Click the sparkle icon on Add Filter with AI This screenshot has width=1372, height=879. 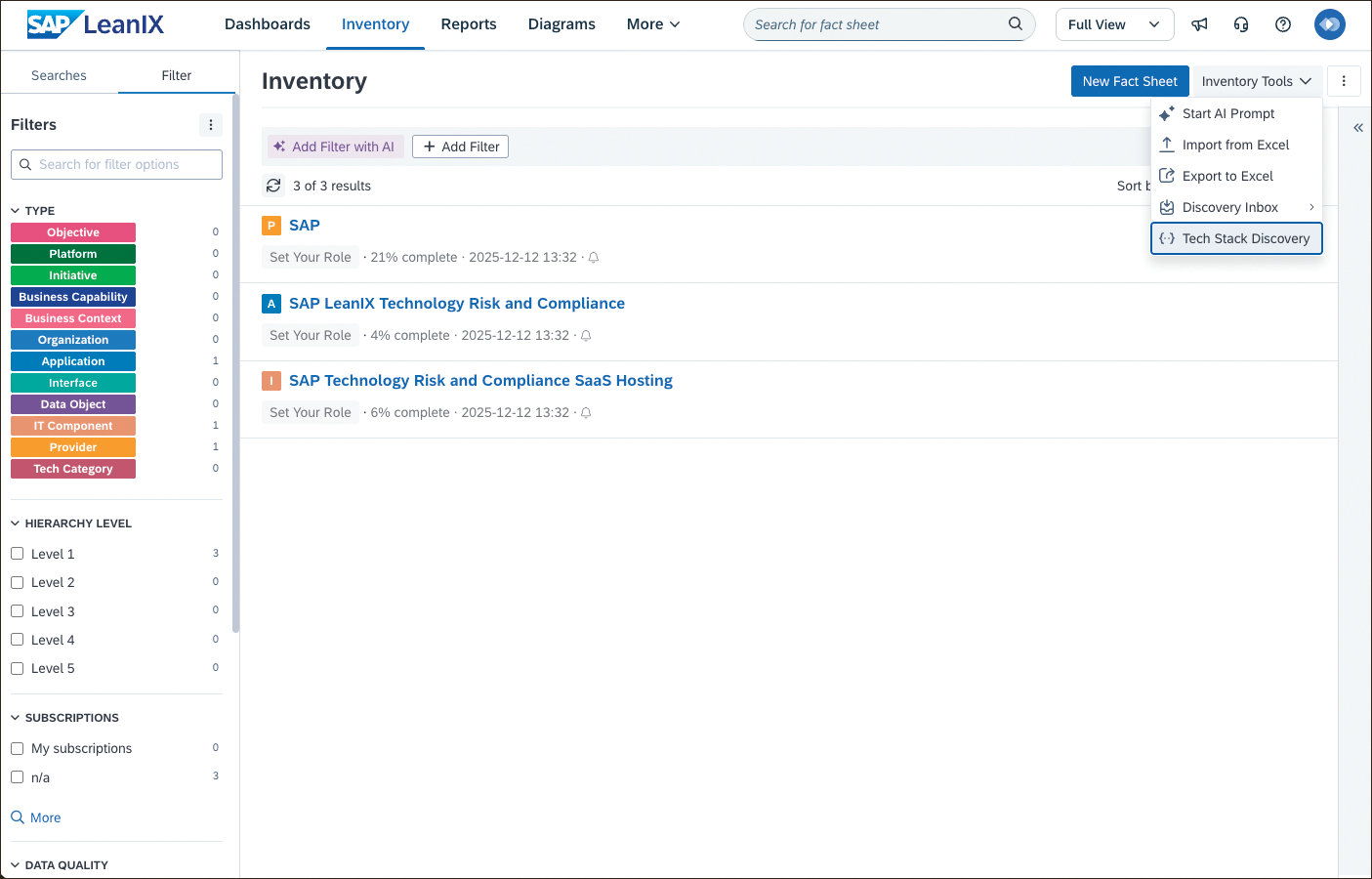(x=279, y=146)
